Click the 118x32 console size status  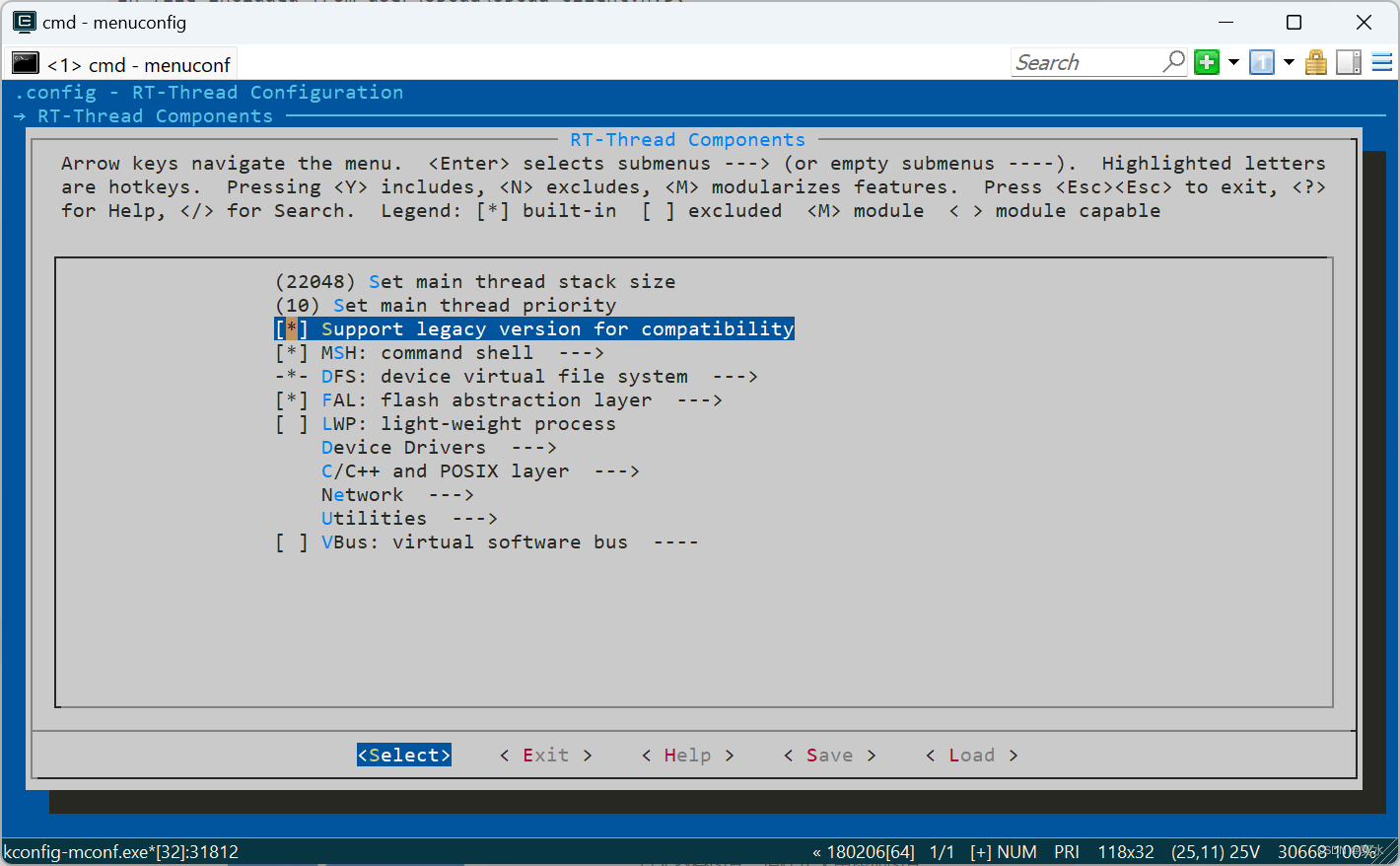[x=1126, y=851]
